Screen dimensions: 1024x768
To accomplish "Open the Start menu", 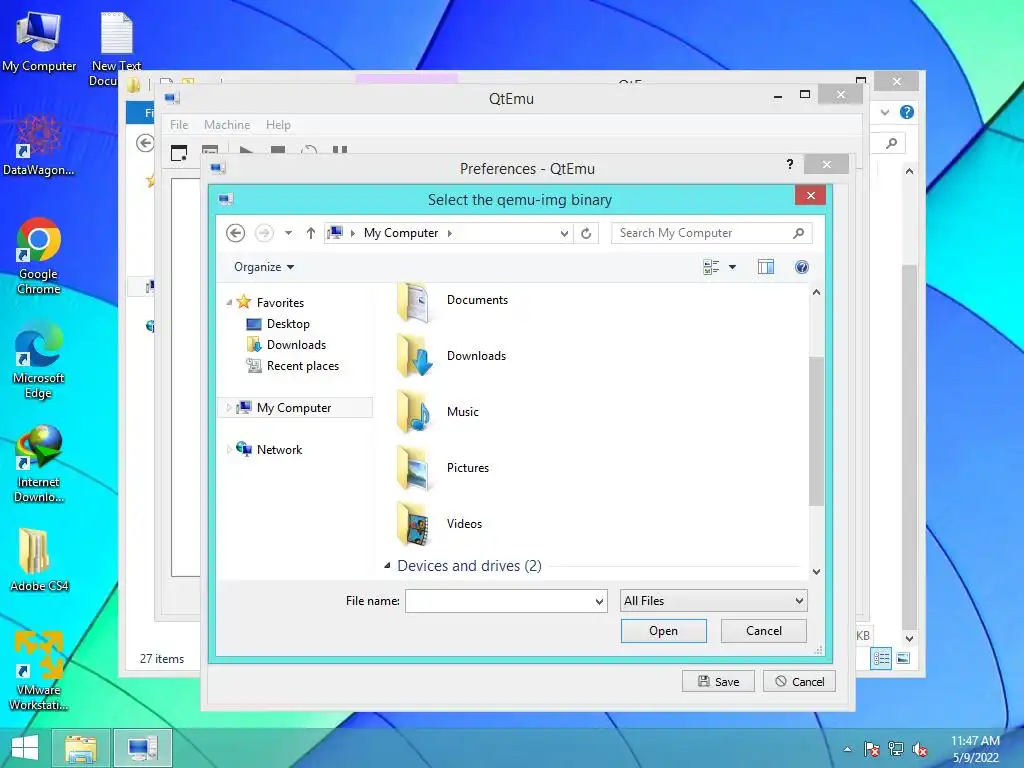I will tap(25, 748).
